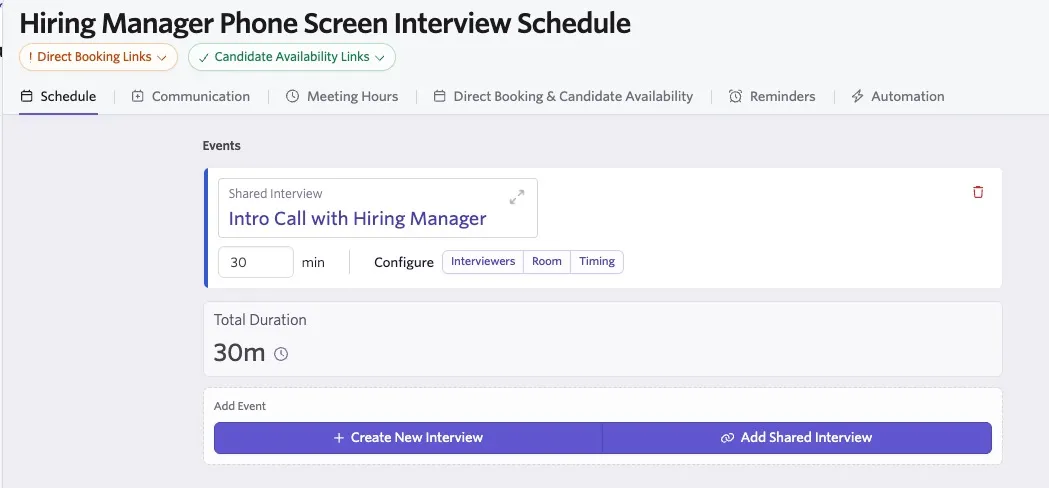The image size is (1049, 488).
Task: Click the calendar icon on the Schedule tab
Action: [27, 96]
